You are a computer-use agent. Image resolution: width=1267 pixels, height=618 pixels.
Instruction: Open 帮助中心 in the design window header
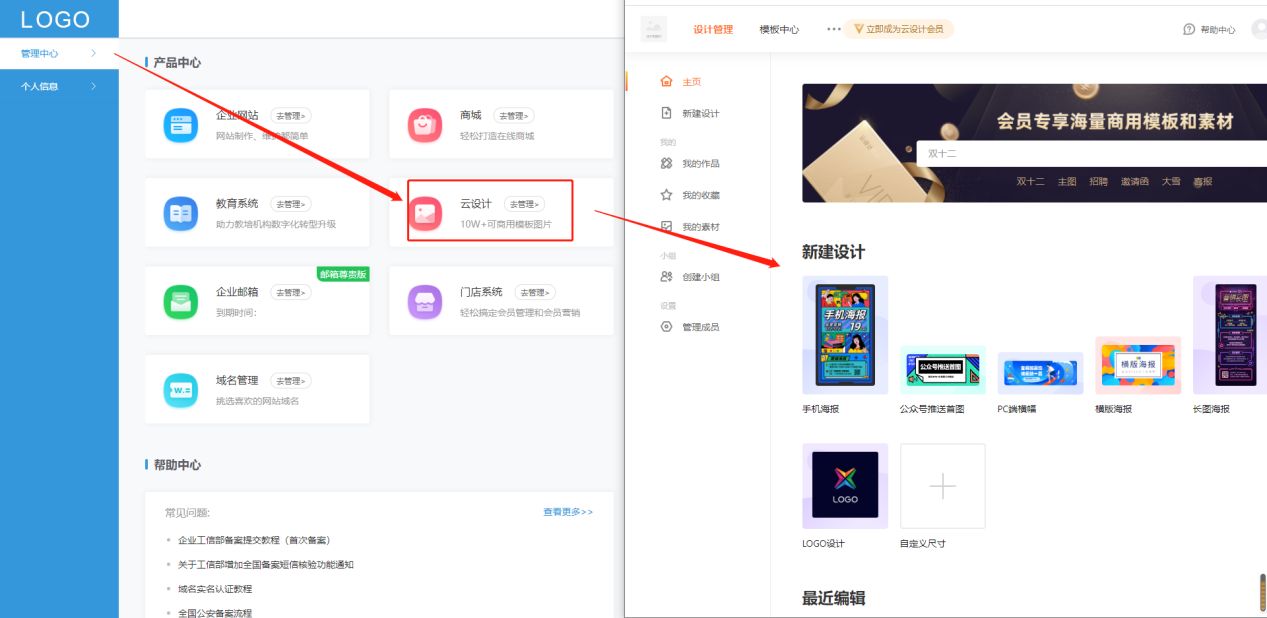pos(1209,30)
